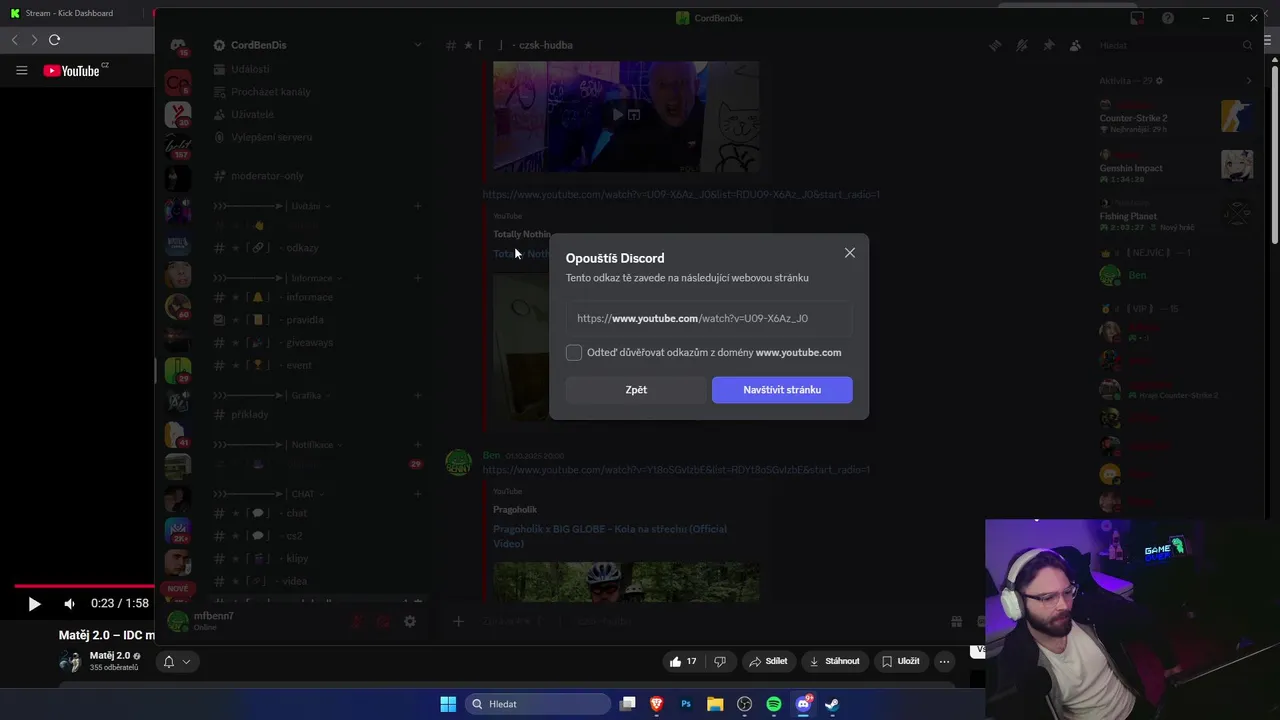Click the YouTube Sdílet button

click(768, 661)
